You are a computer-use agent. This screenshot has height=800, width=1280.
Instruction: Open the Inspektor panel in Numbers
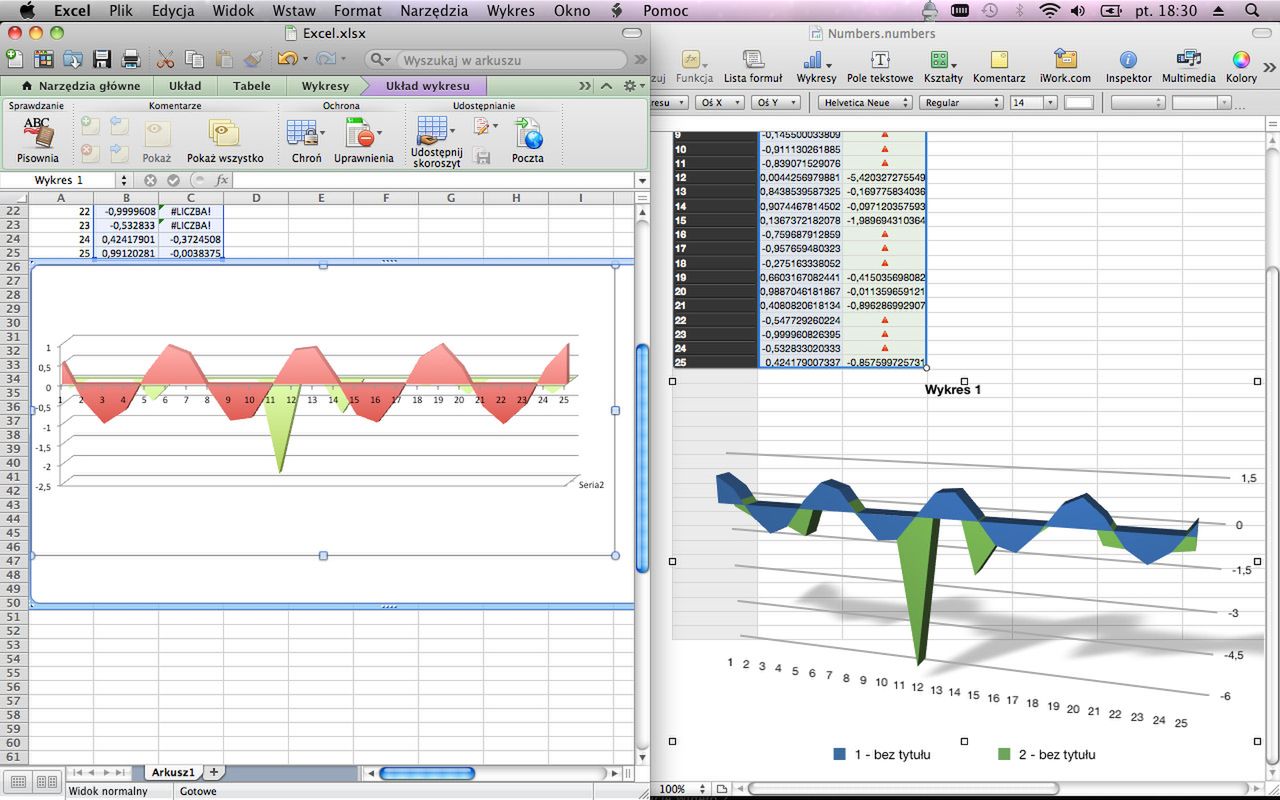(1128, 65)
